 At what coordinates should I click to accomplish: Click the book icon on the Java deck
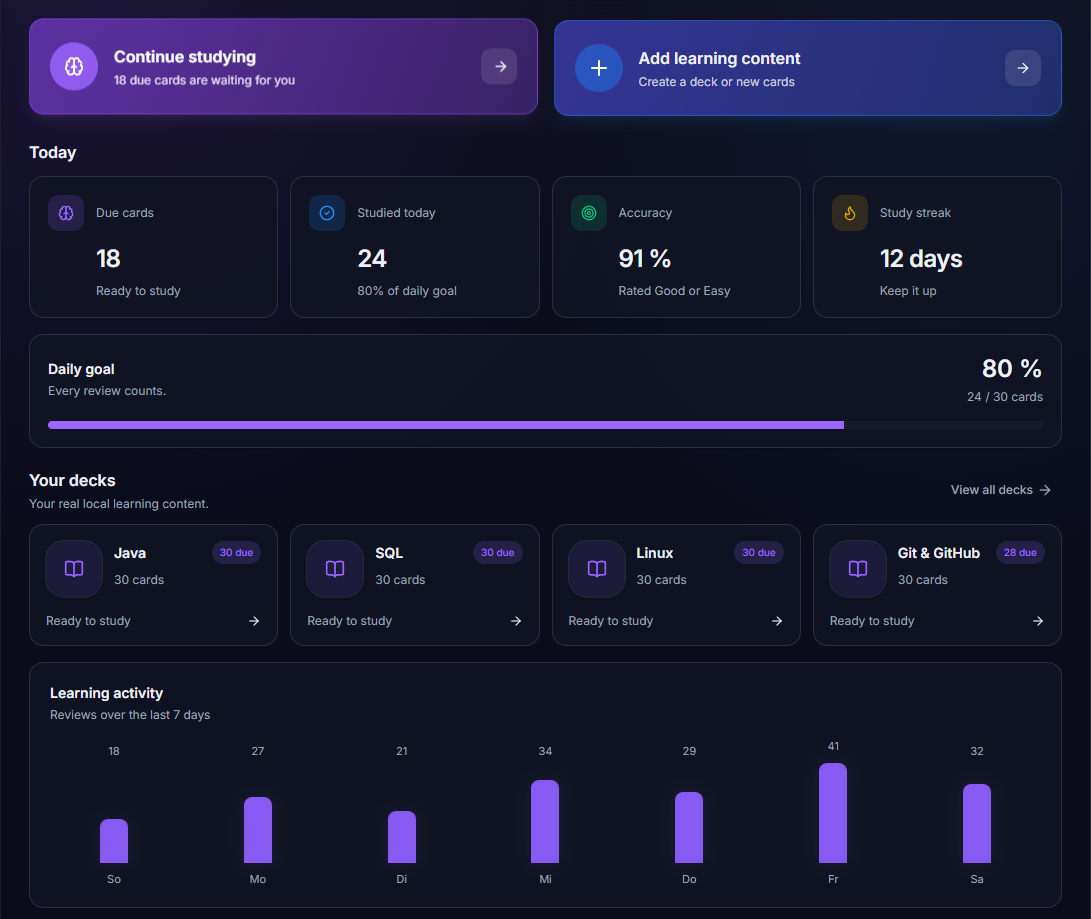[74, 569]
